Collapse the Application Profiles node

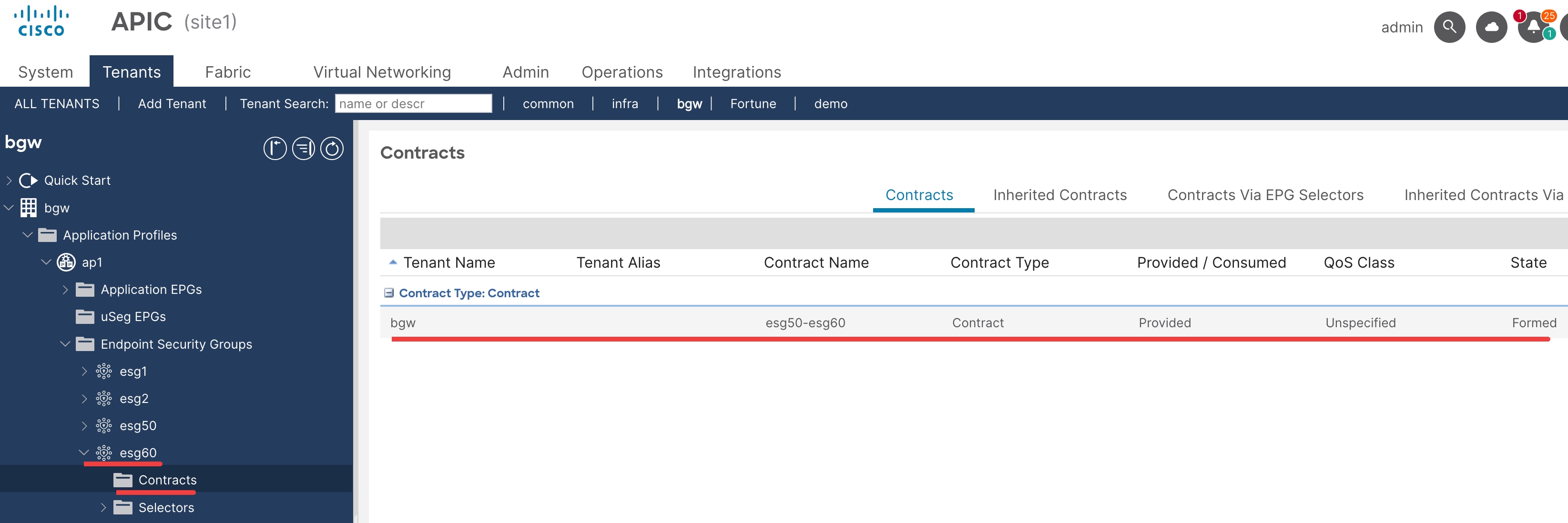28,235
